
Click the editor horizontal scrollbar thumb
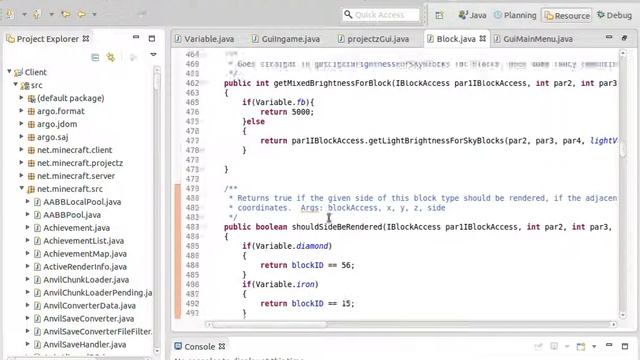click(269, 324)
